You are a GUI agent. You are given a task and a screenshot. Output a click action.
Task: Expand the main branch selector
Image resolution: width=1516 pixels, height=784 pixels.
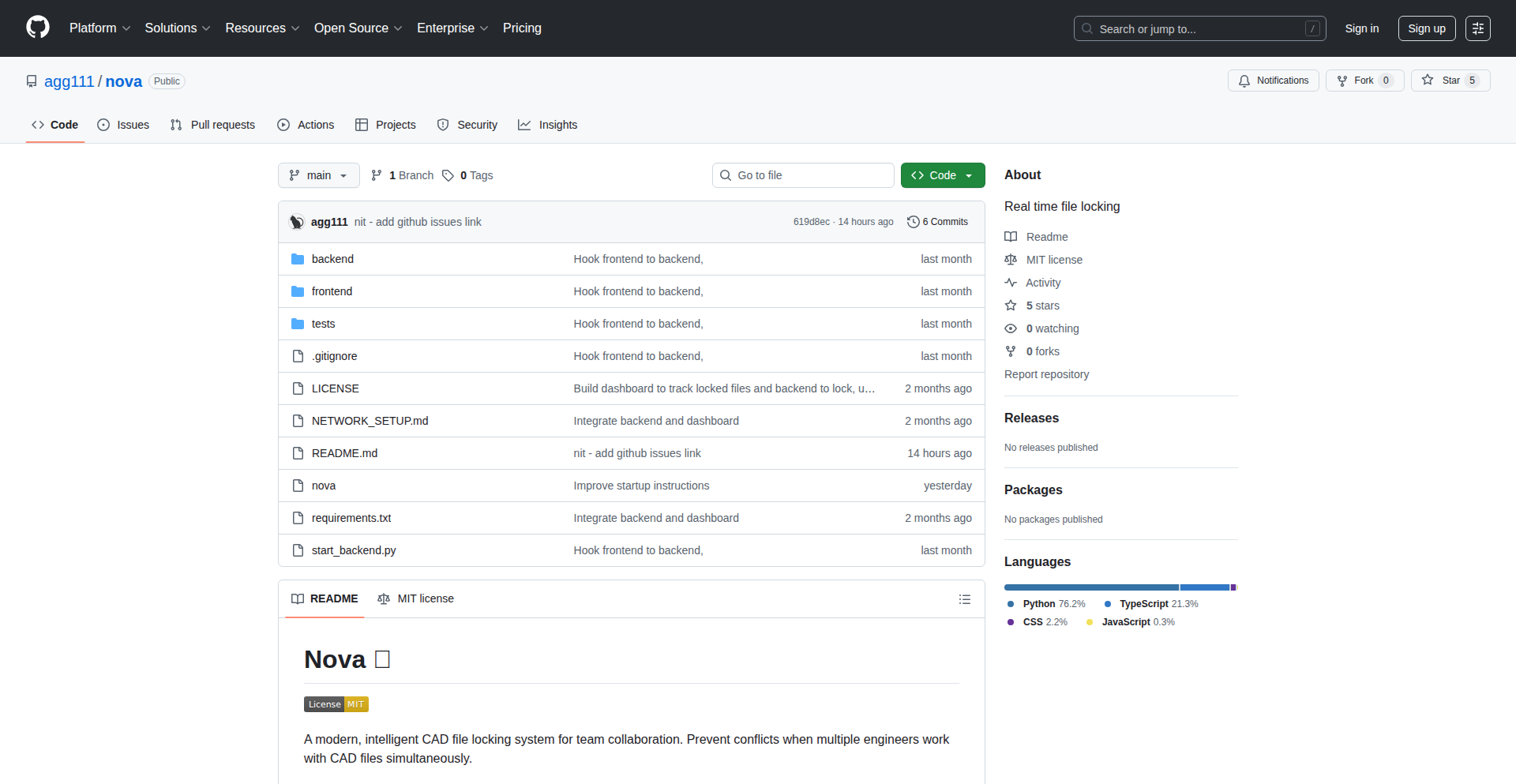pyautogui.click(x=318, y=175)
